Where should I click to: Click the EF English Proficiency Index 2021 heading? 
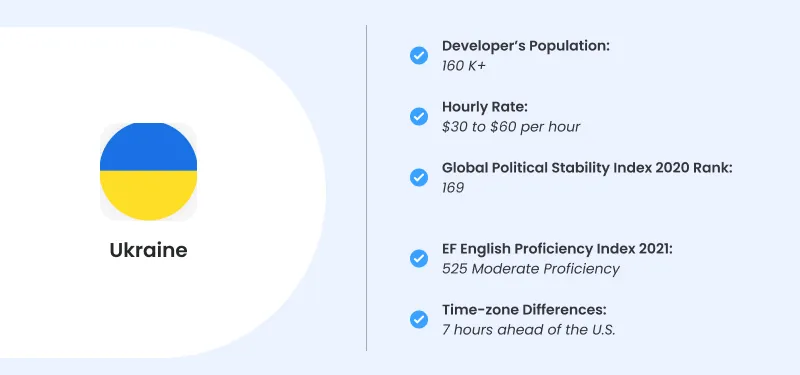pyautogui.click(x=558, y=249)
